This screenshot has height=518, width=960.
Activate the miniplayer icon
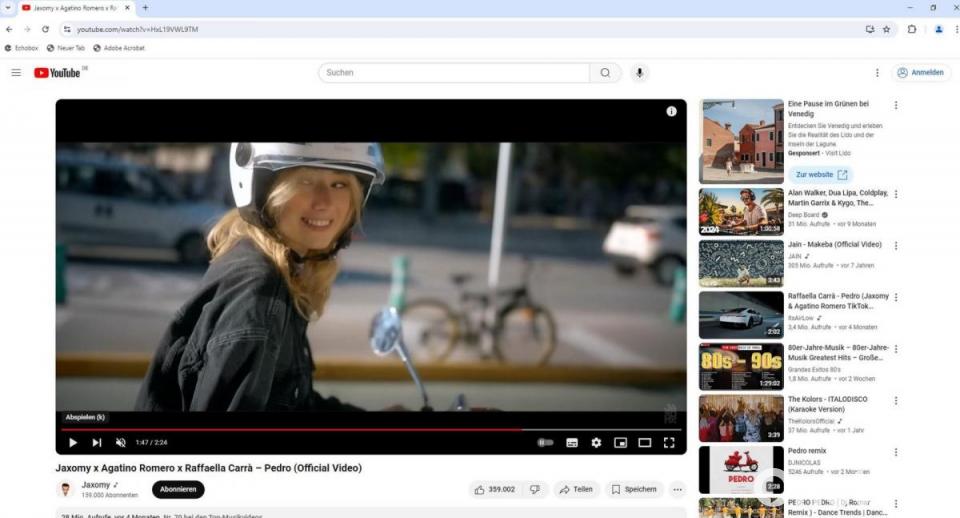click(x=620, y=442)
